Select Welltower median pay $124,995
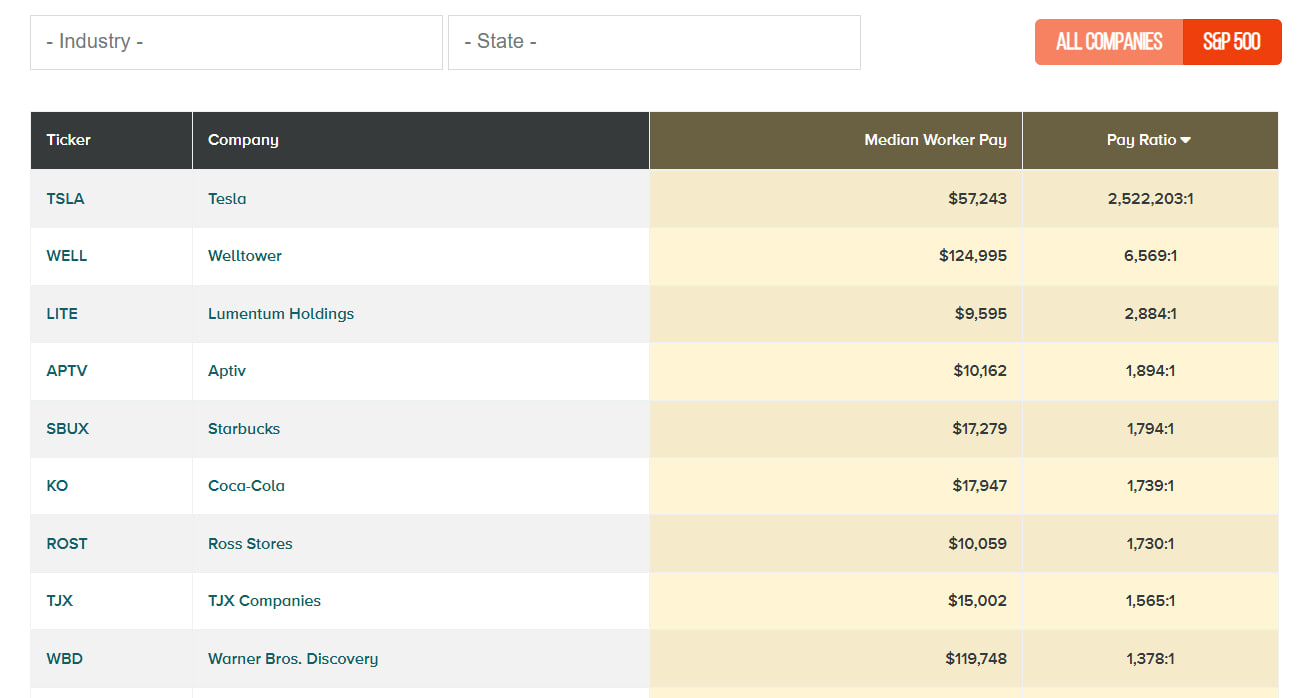The width and height of the screenshot is (1312, 698). [973, 256]
